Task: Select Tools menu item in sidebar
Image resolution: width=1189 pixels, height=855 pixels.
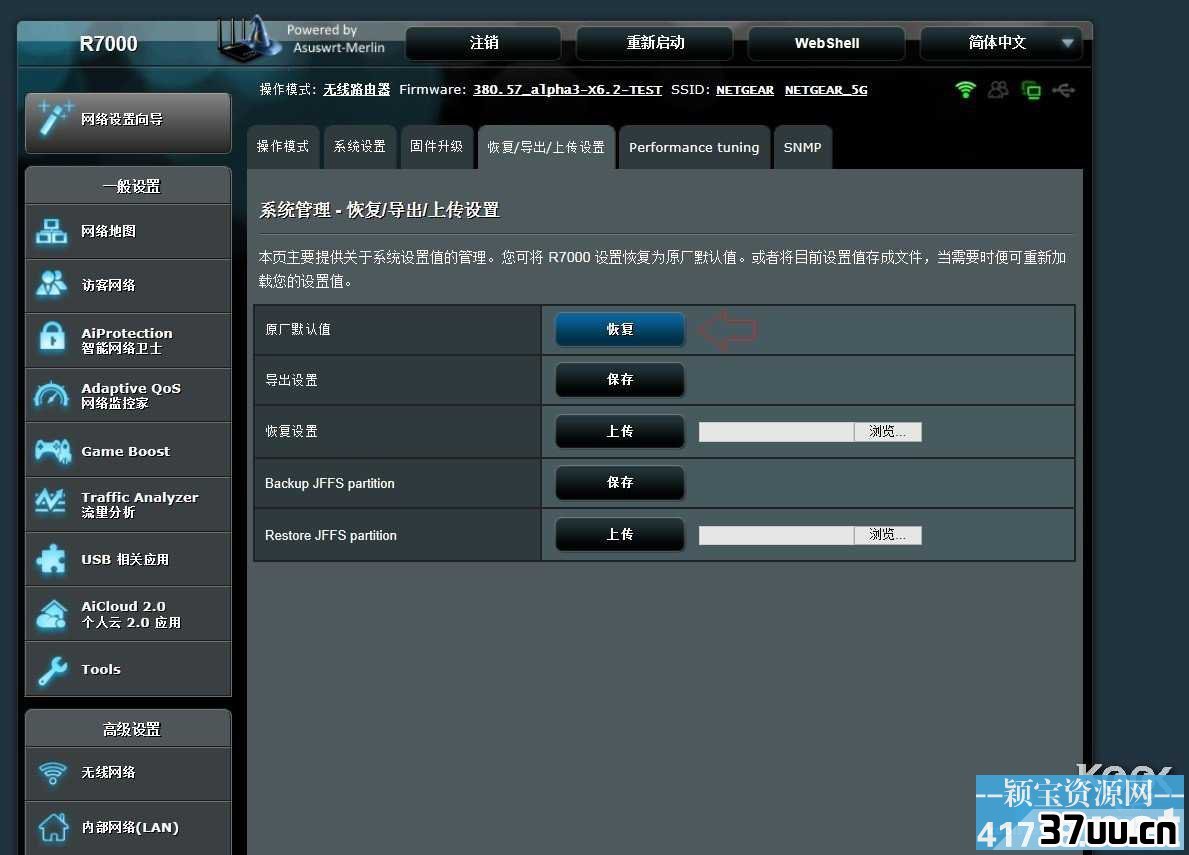Action: (x=128, y=669)
